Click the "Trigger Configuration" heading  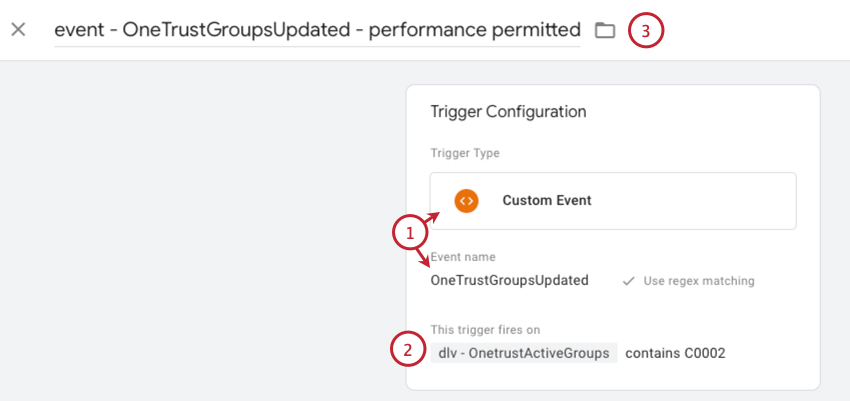coord(508,112)
